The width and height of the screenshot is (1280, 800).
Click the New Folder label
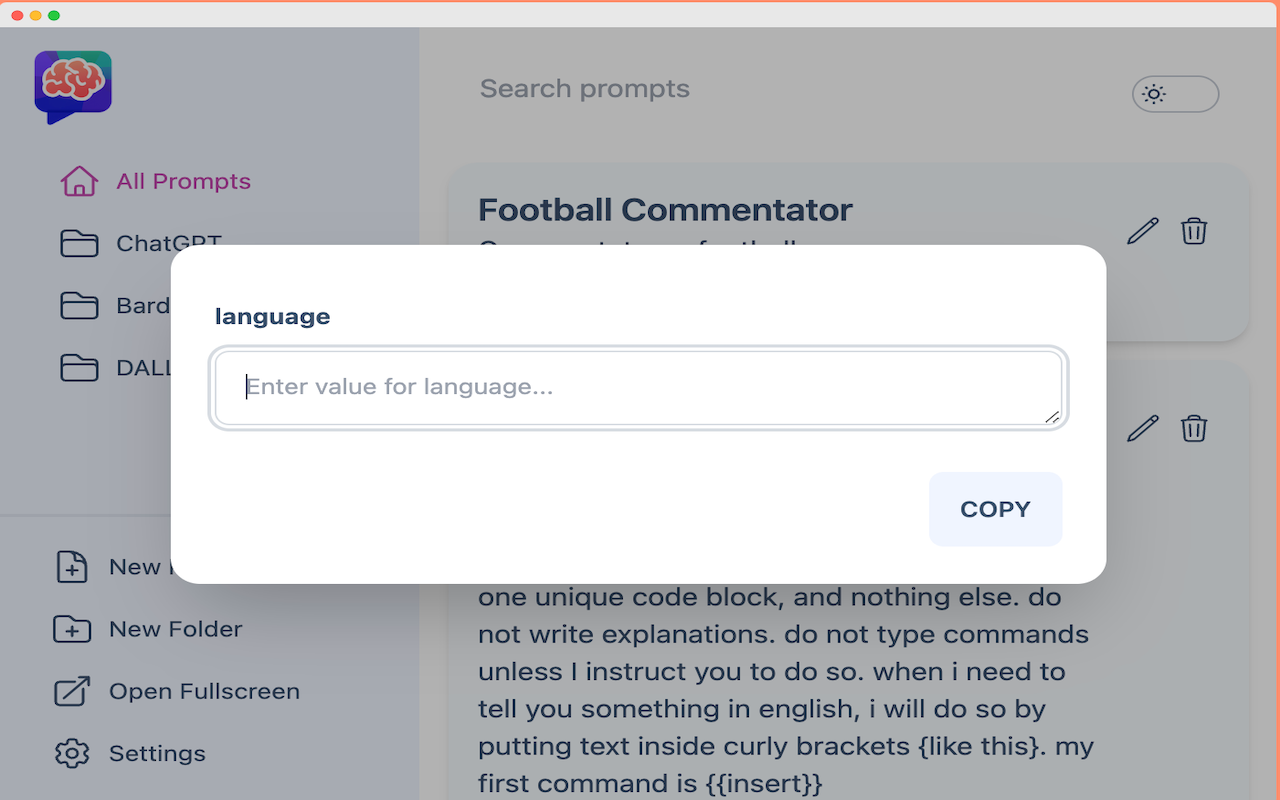[x=176, y=629]
